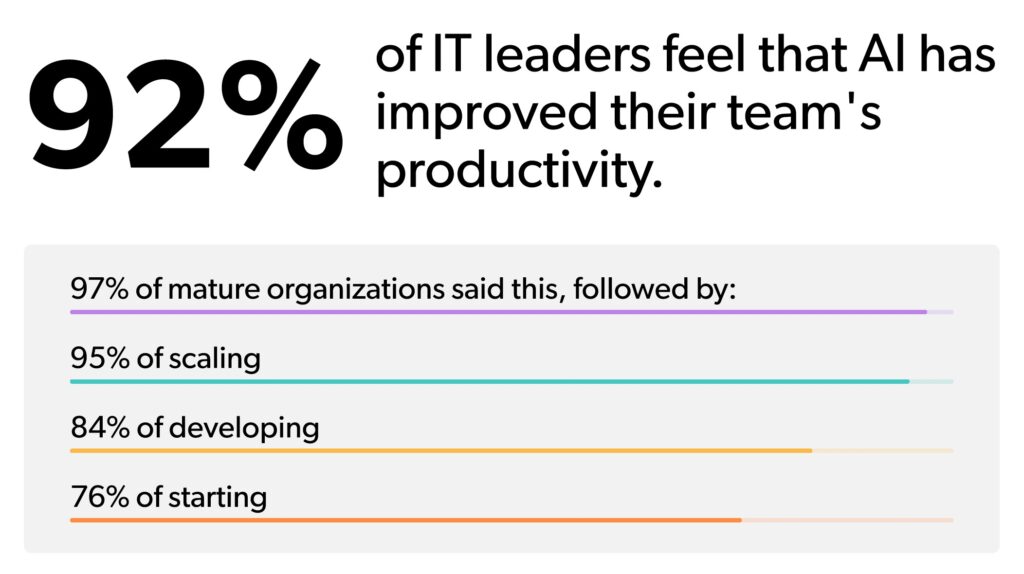Click the percent sign in 92%
This screenshot has width=1024, height=574.
pyautogui.click(x=282, y=115)
